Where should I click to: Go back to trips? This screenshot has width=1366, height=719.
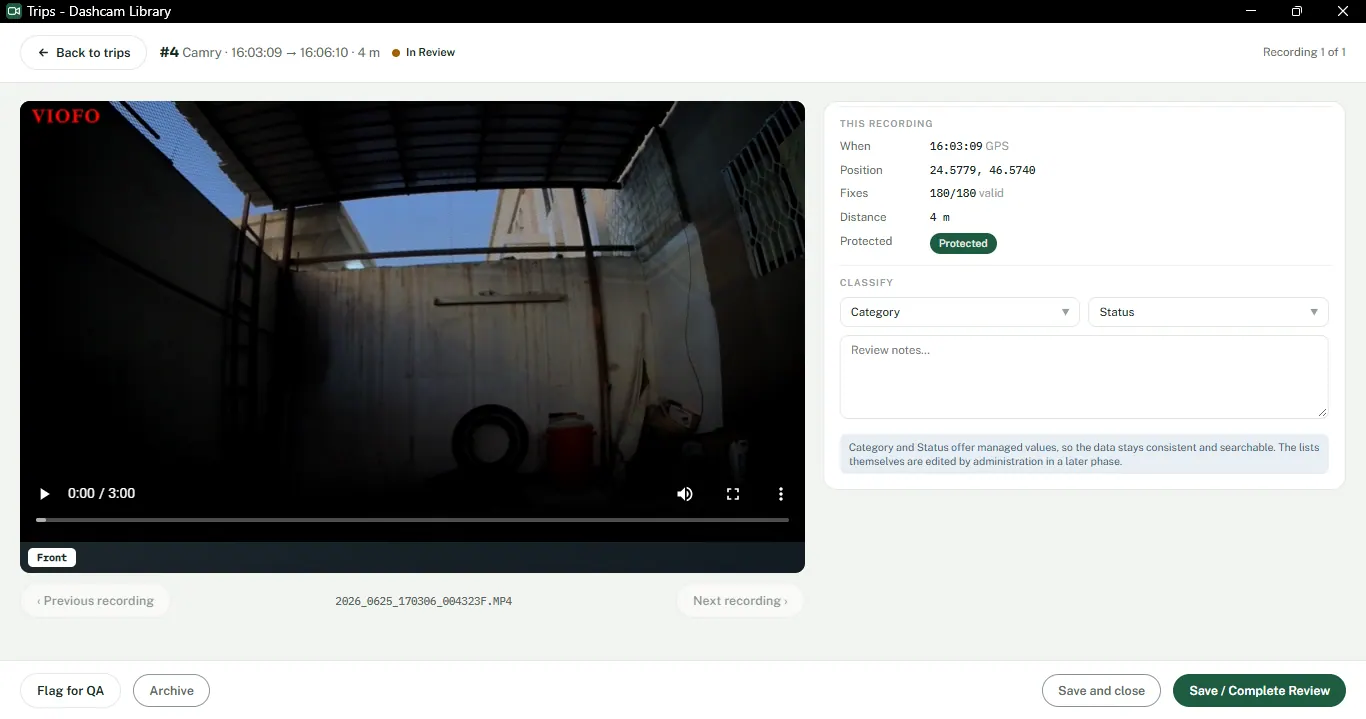pos(84,53)
